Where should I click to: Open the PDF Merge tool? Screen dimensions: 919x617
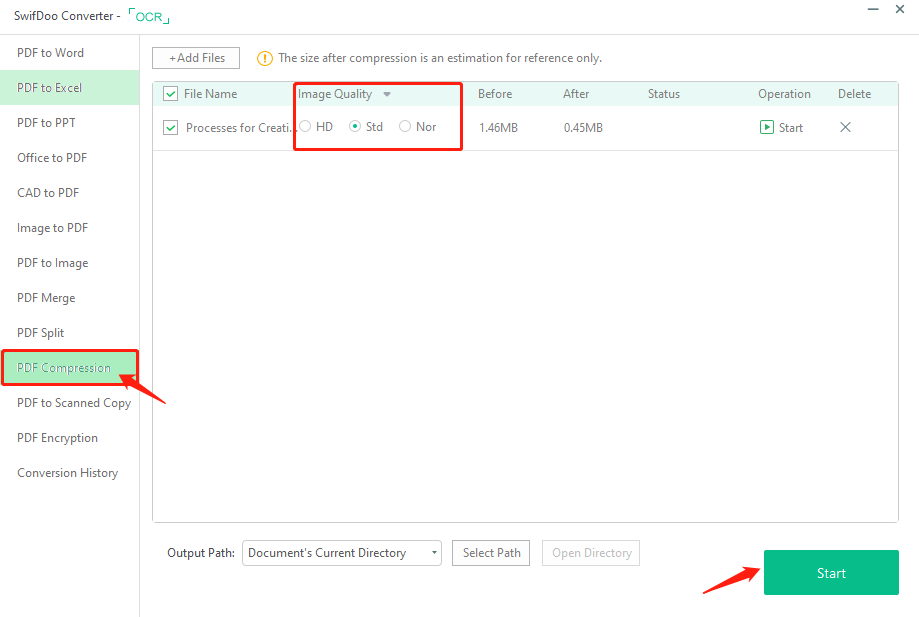pyautogui.click(x=45, y=297)
